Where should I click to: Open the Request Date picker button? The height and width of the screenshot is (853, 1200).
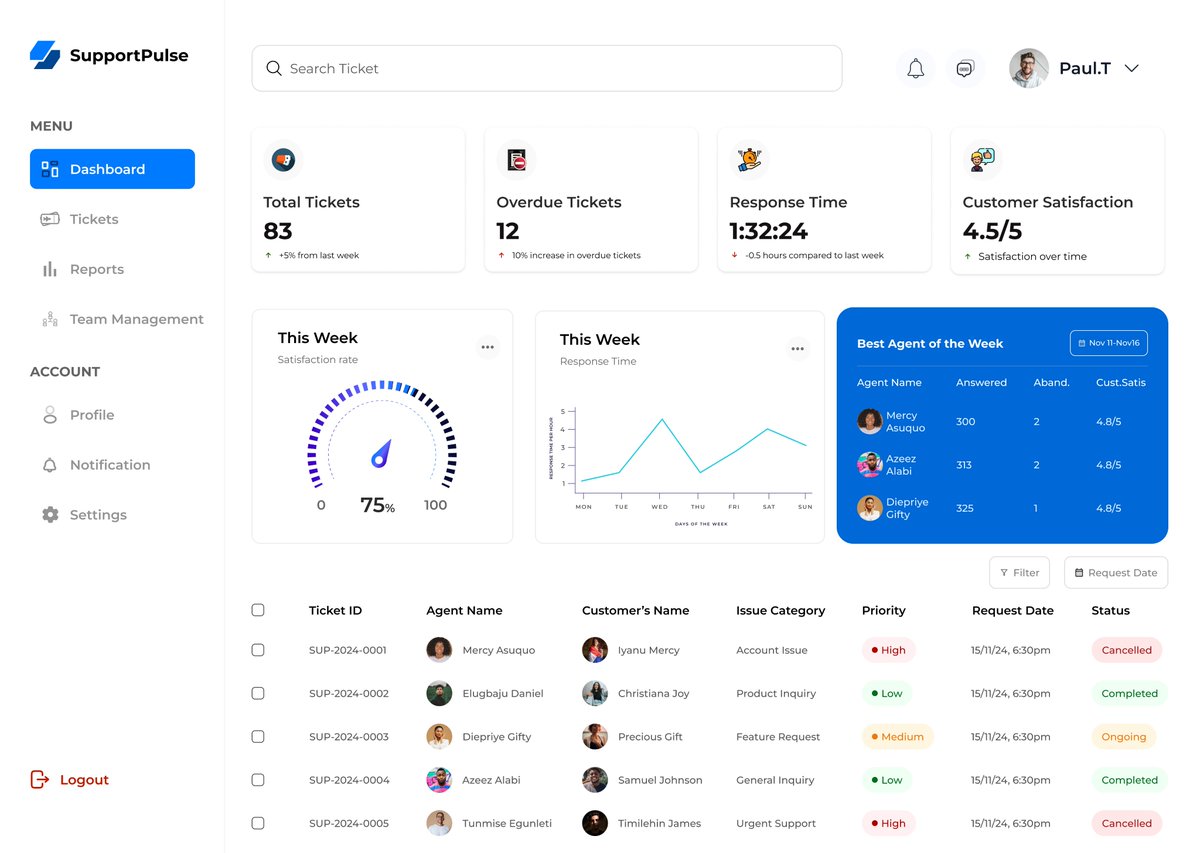[x=1116, y=572]
